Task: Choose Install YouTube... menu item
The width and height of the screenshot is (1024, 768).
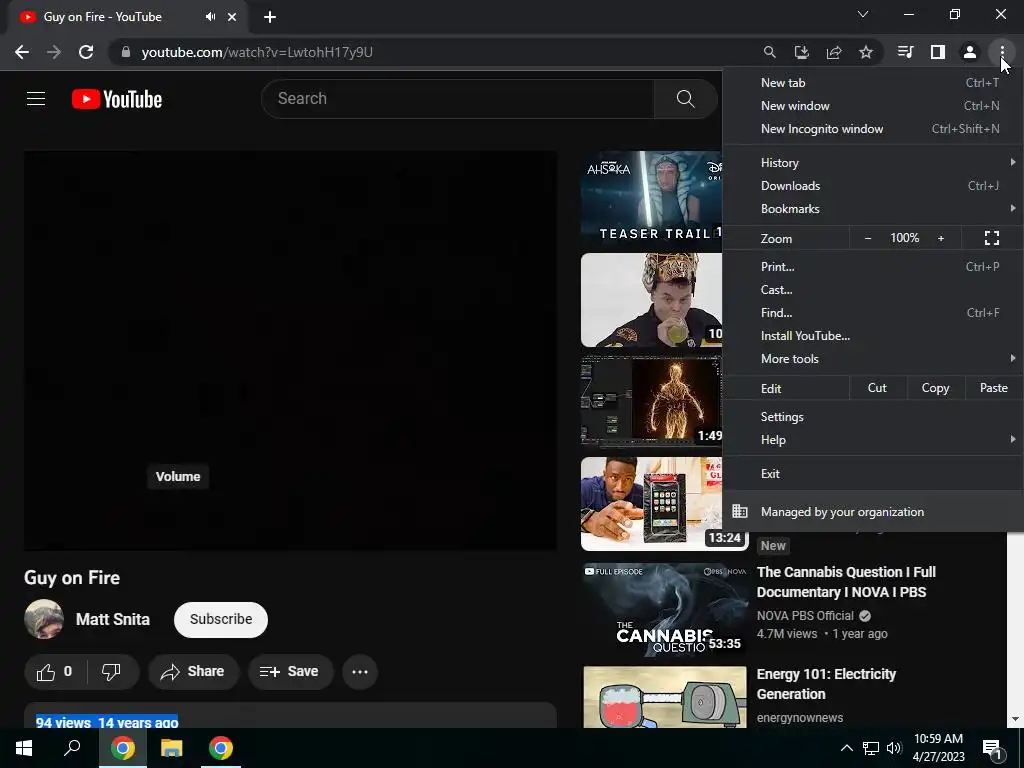Action: [872, 336]
